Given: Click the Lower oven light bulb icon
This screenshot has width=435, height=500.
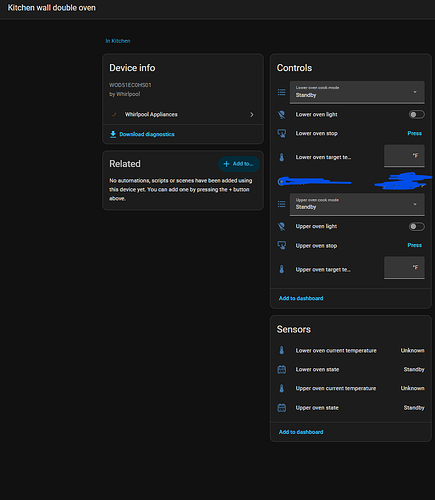Looking at the screenshot, I should [x=282, y=115].
